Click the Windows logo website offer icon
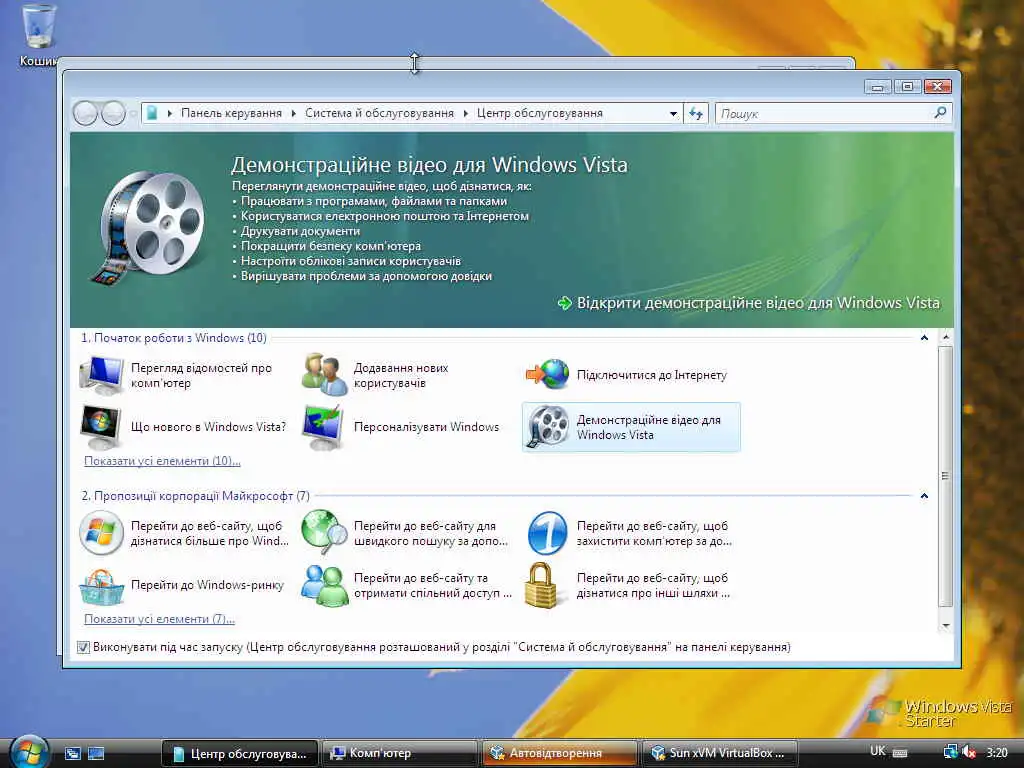1024x768 pixels. click(101, 533)
